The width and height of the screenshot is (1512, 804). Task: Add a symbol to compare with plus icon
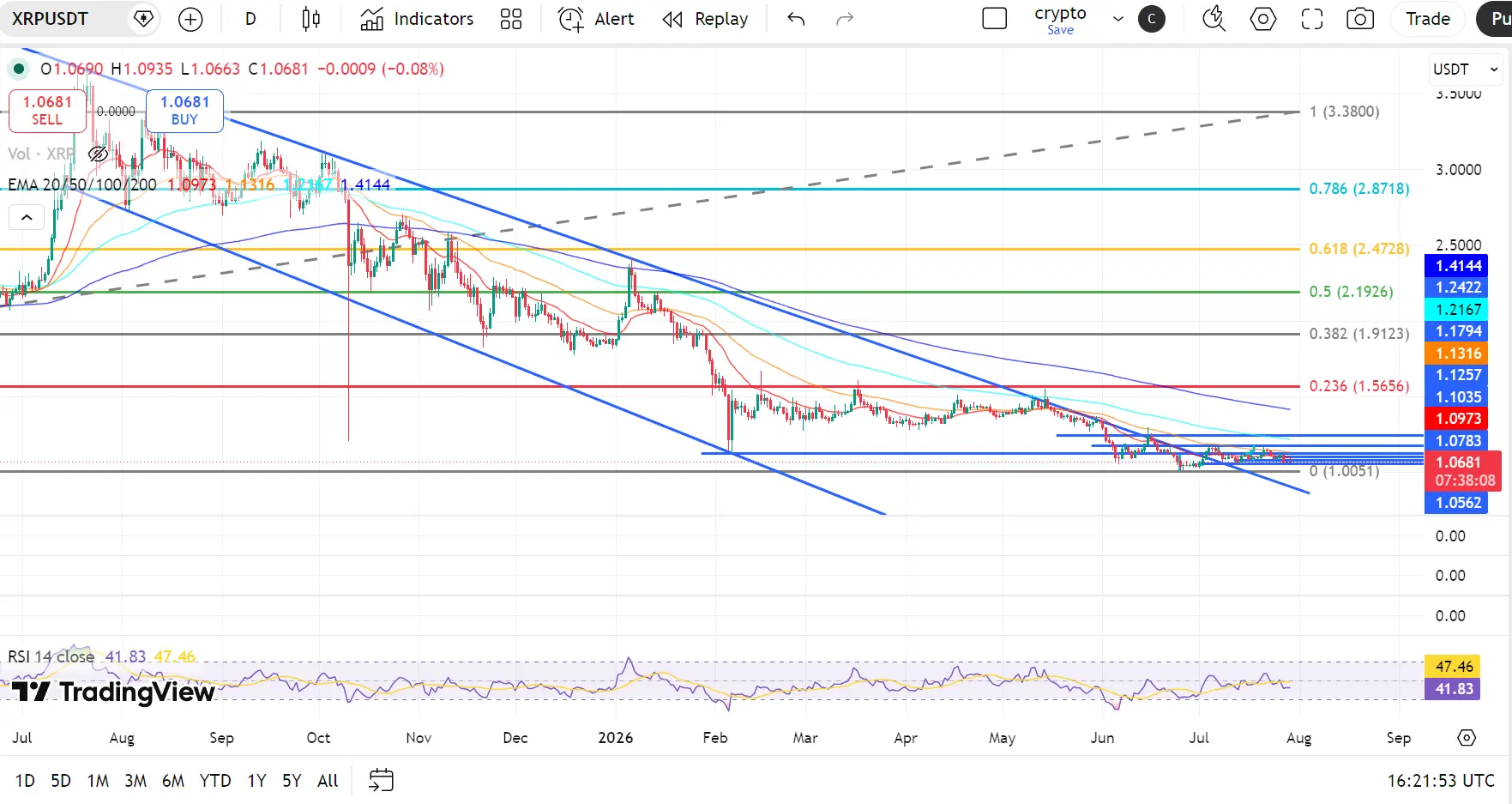(190, 19)
